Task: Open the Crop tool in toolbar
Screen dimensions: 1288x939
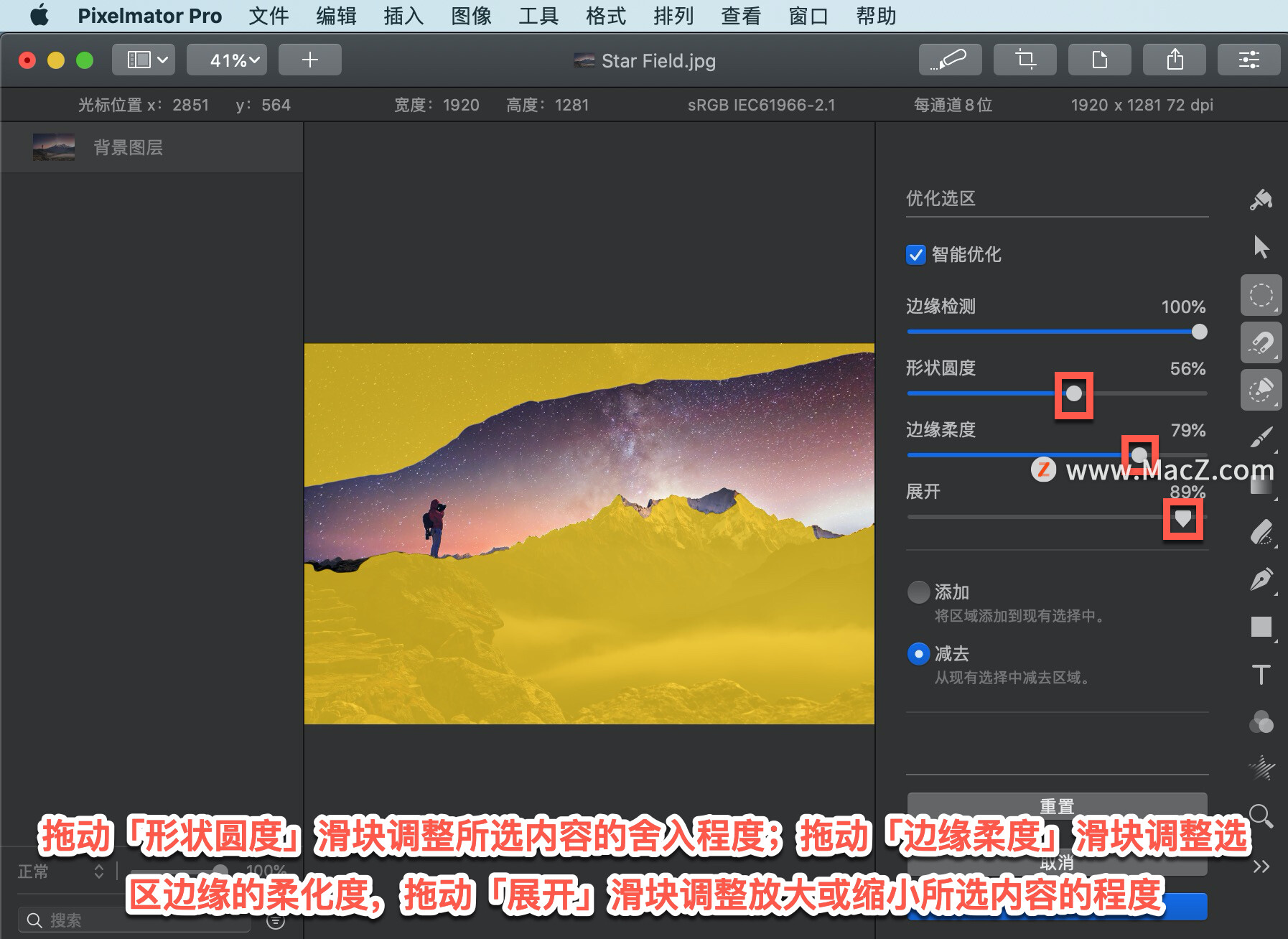Action: (1025, 60)
